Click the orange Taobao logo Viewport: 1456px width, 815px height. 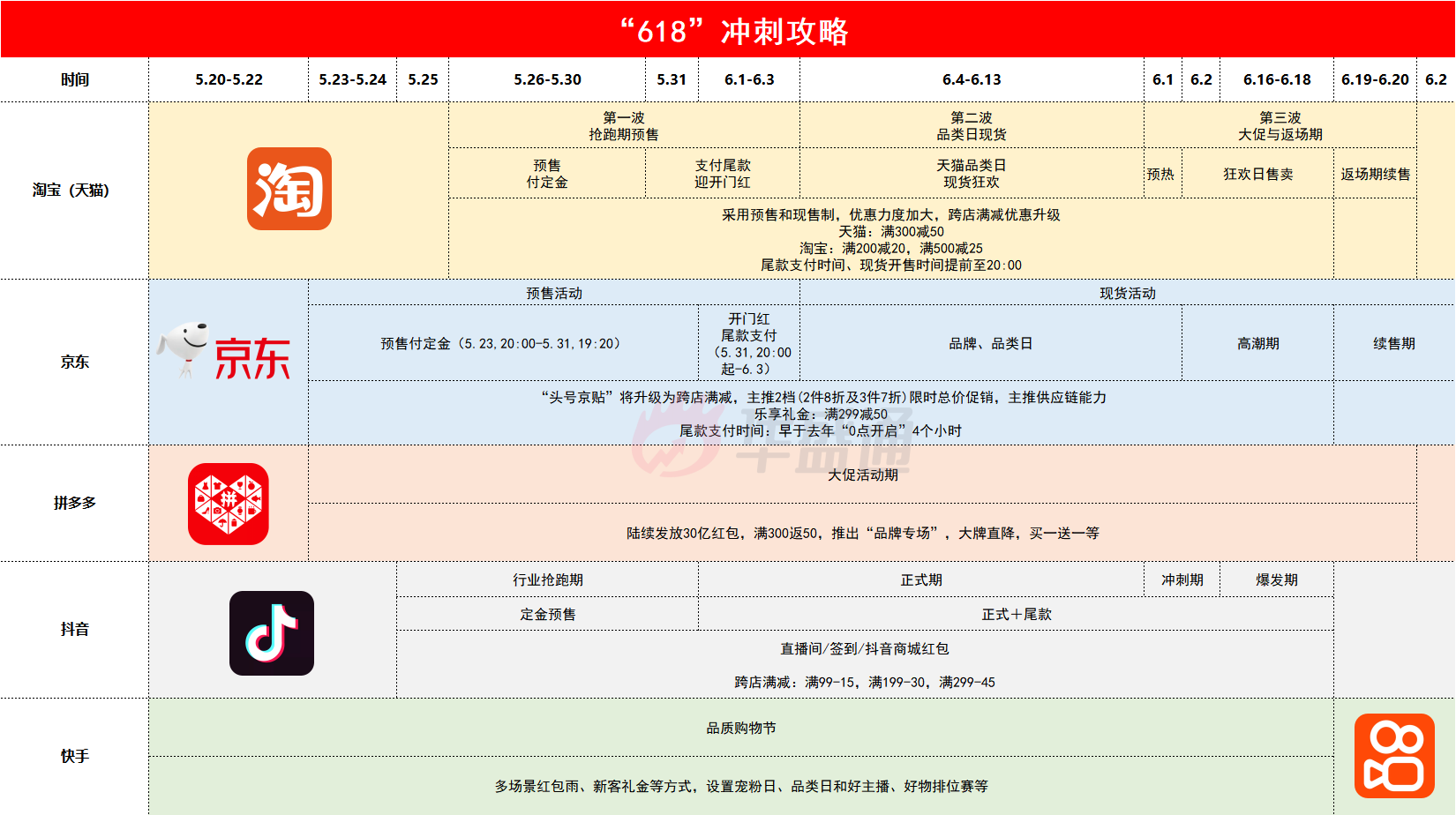(x=289, y=189)
